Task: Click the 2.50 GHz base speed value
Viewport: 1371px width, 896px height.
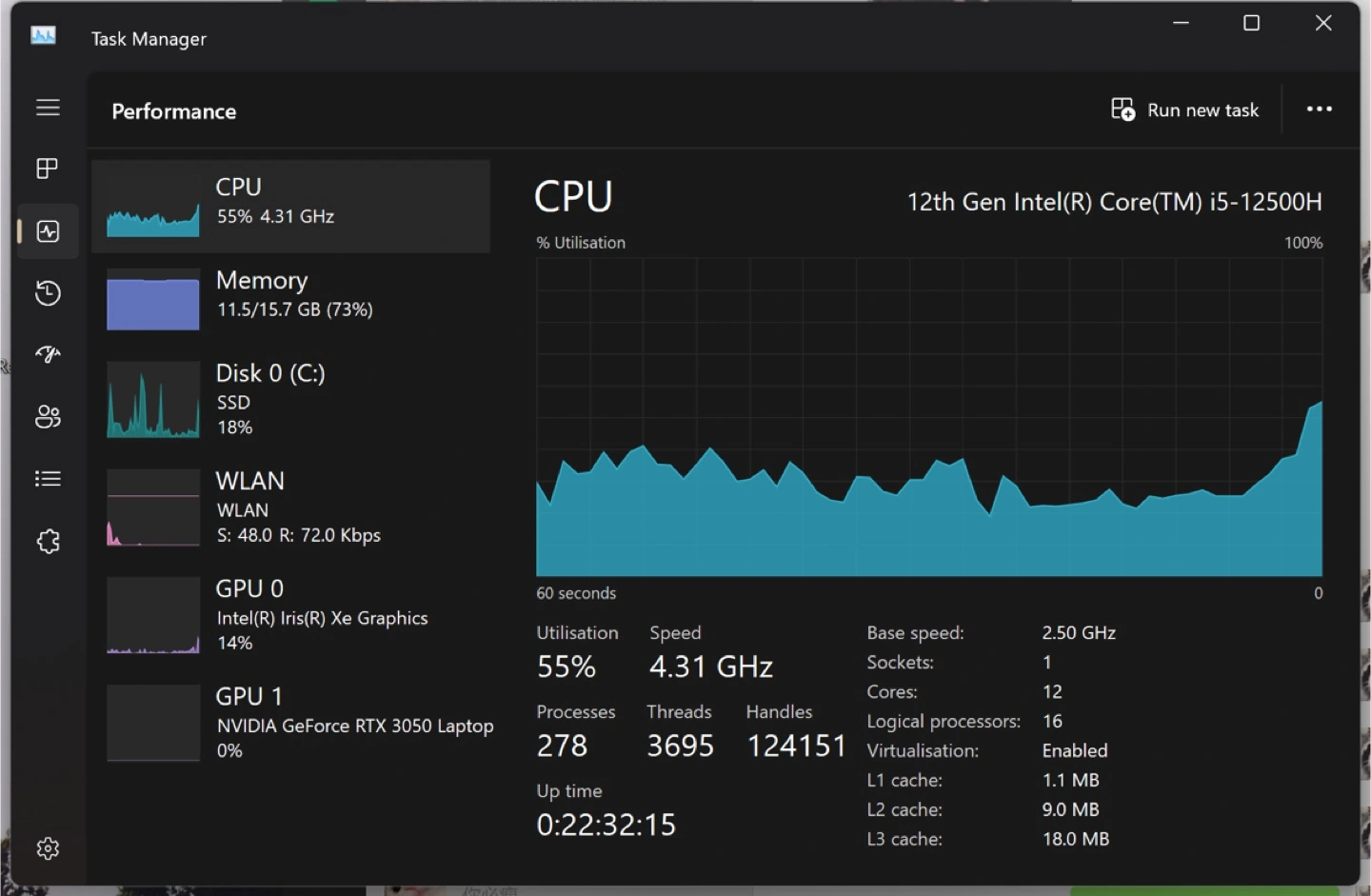Action: click(1079, 632)
